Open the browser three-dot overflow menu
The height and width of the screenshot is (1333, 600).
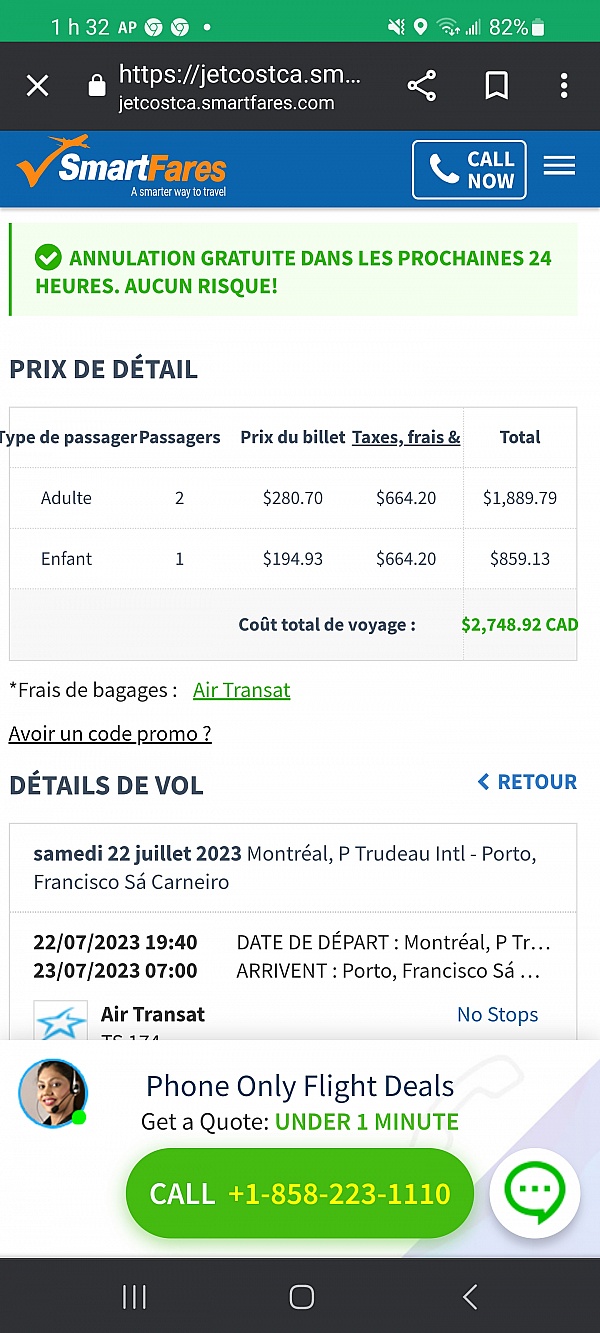click(x=563, y=86)
